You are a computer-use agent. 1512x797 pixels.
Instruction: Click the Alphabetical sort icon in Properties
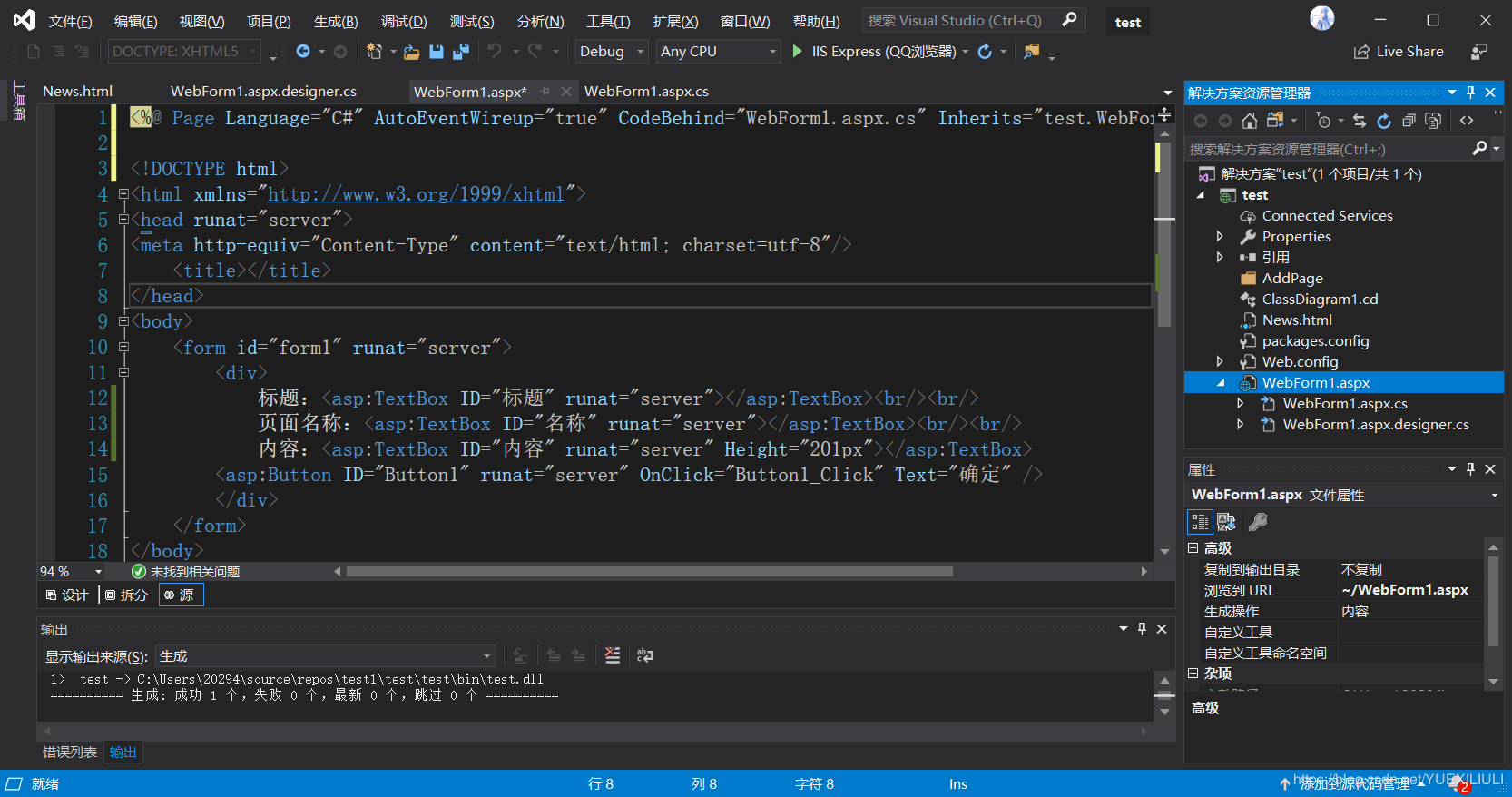pos(1226,522)
